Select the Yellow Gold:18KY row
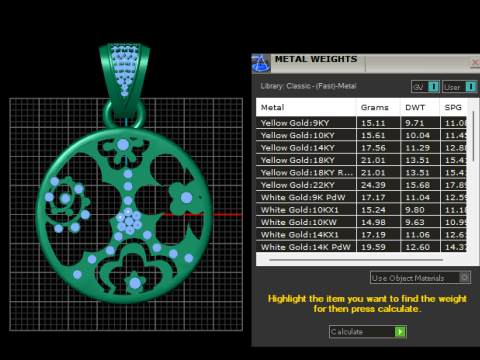 pyautogui.click(x=361, y=160)
